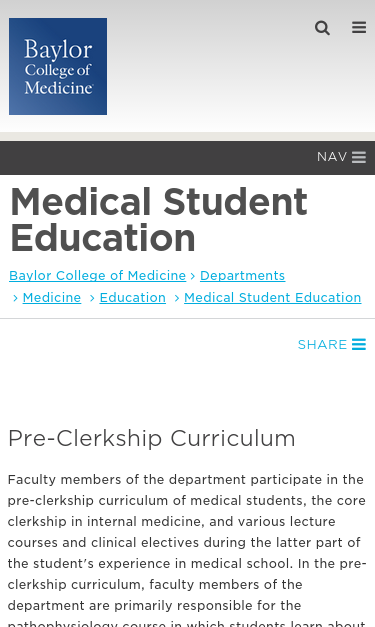This screenshot has width=375, height=627.
Task: Expand the SHARE options
Action: (332, 344)
